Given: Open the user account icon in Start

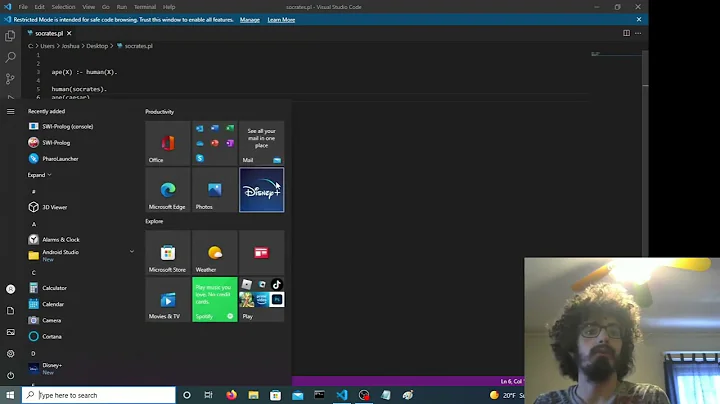Looking at the screenshot, I should (11, 289).
